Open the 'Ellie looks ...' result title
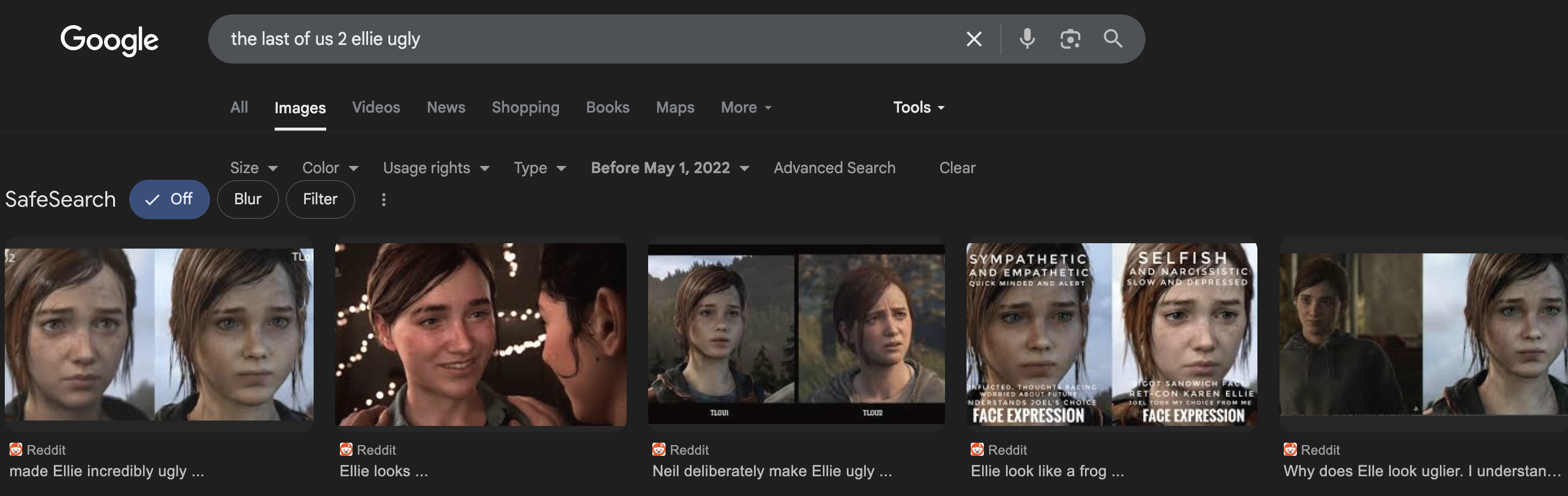Image resolution: width=1568 pixels, height=496 pixels. tap(384, 471)
